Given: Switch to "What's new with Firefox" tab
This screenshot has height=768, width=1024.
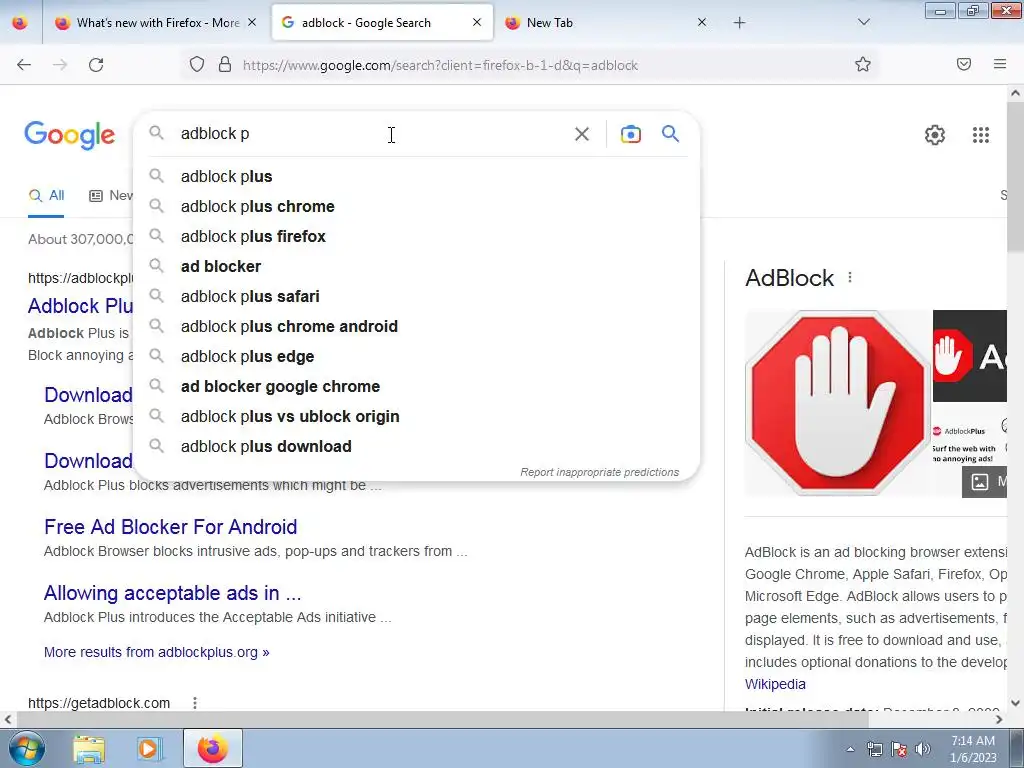Looking at the screenshot, I should pyautogui.click(x=157, y=23).
